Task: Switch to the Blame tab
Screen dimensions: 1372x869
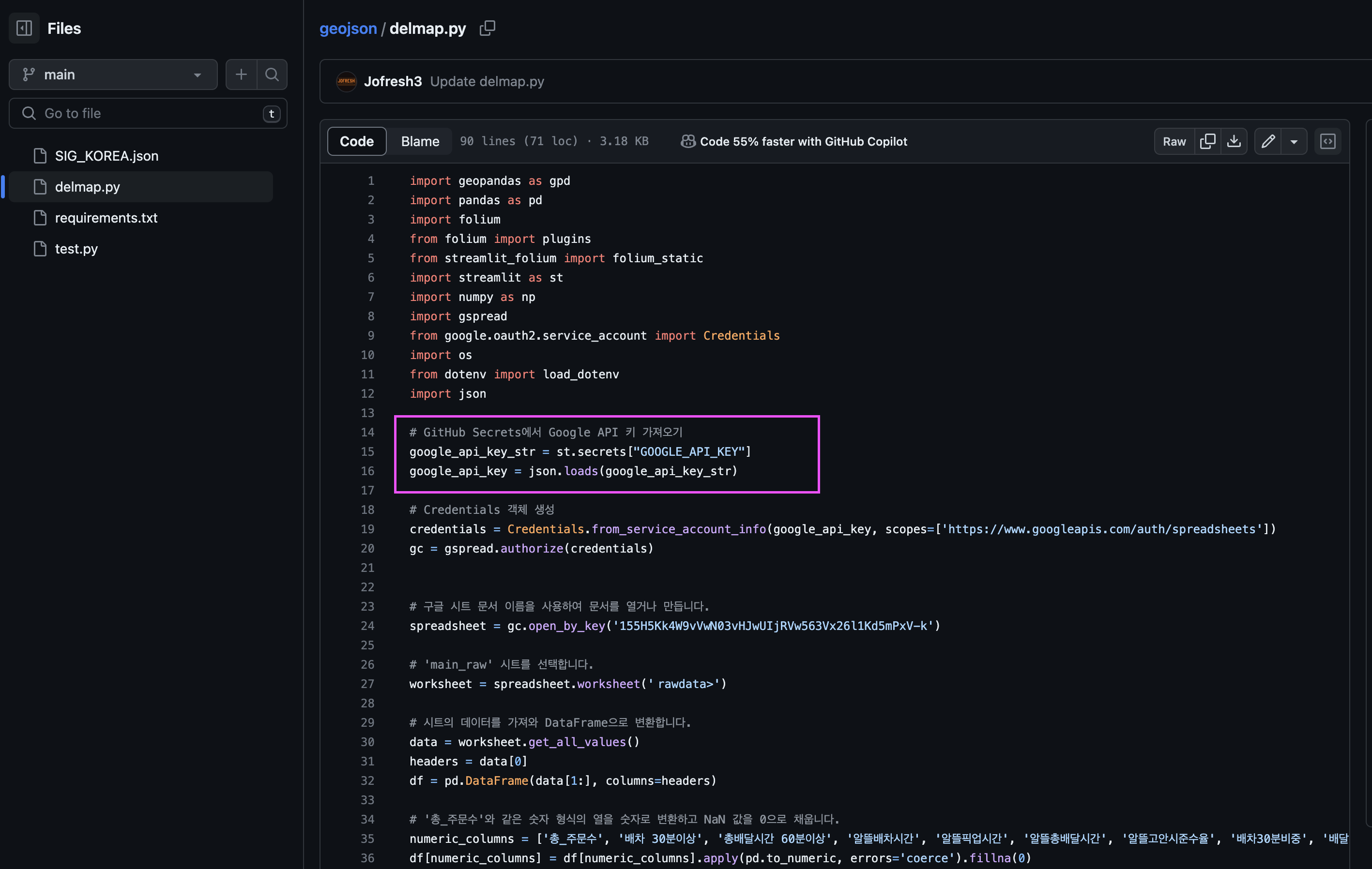Action: tap(420, 141)
